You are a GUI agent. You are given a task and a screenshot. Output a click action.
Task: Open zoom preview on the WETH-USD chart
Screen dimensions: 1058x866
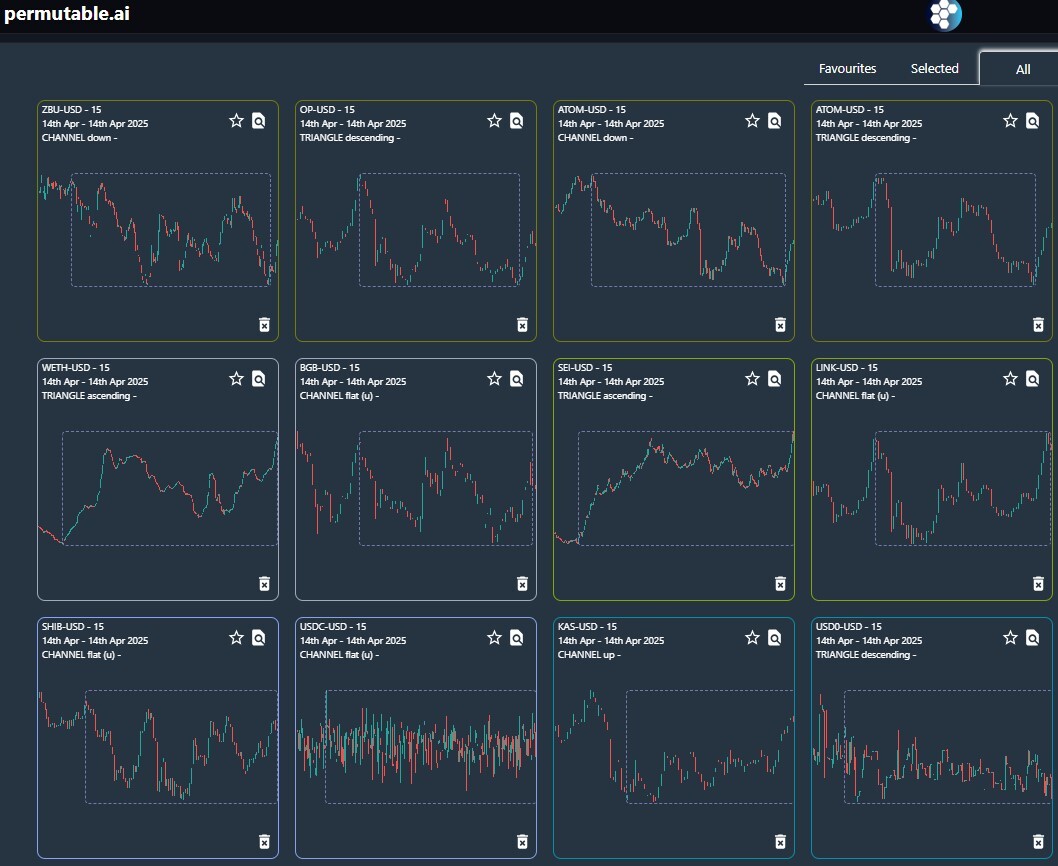tap(257, 379)
